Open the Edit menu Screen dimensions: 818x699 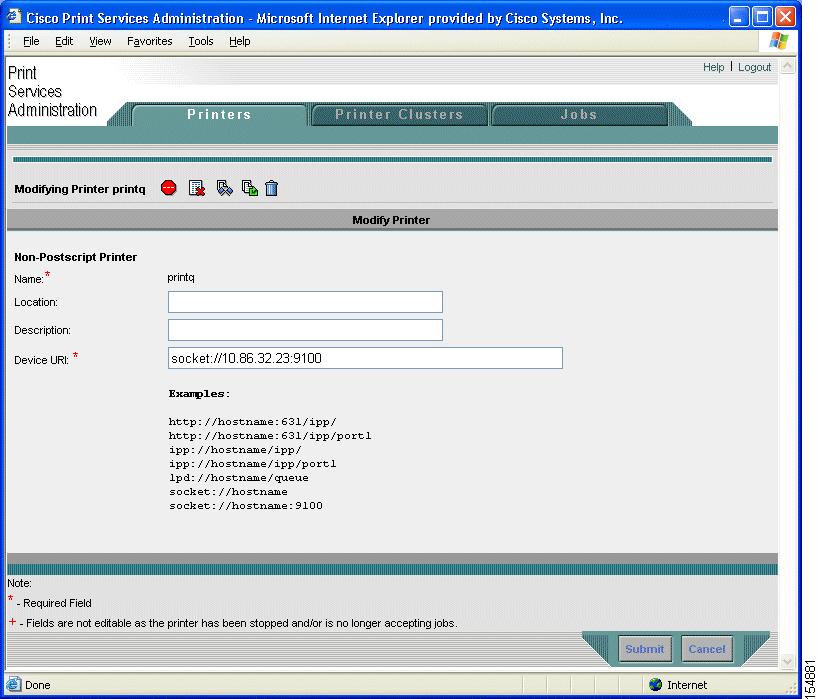(x=64, y=41)
